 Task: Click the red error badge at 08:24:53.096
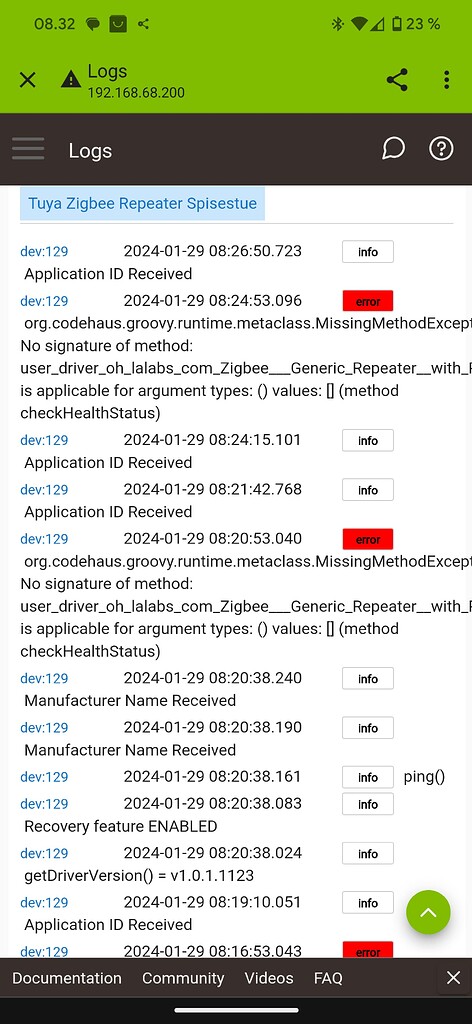click(x=368, y=301)
